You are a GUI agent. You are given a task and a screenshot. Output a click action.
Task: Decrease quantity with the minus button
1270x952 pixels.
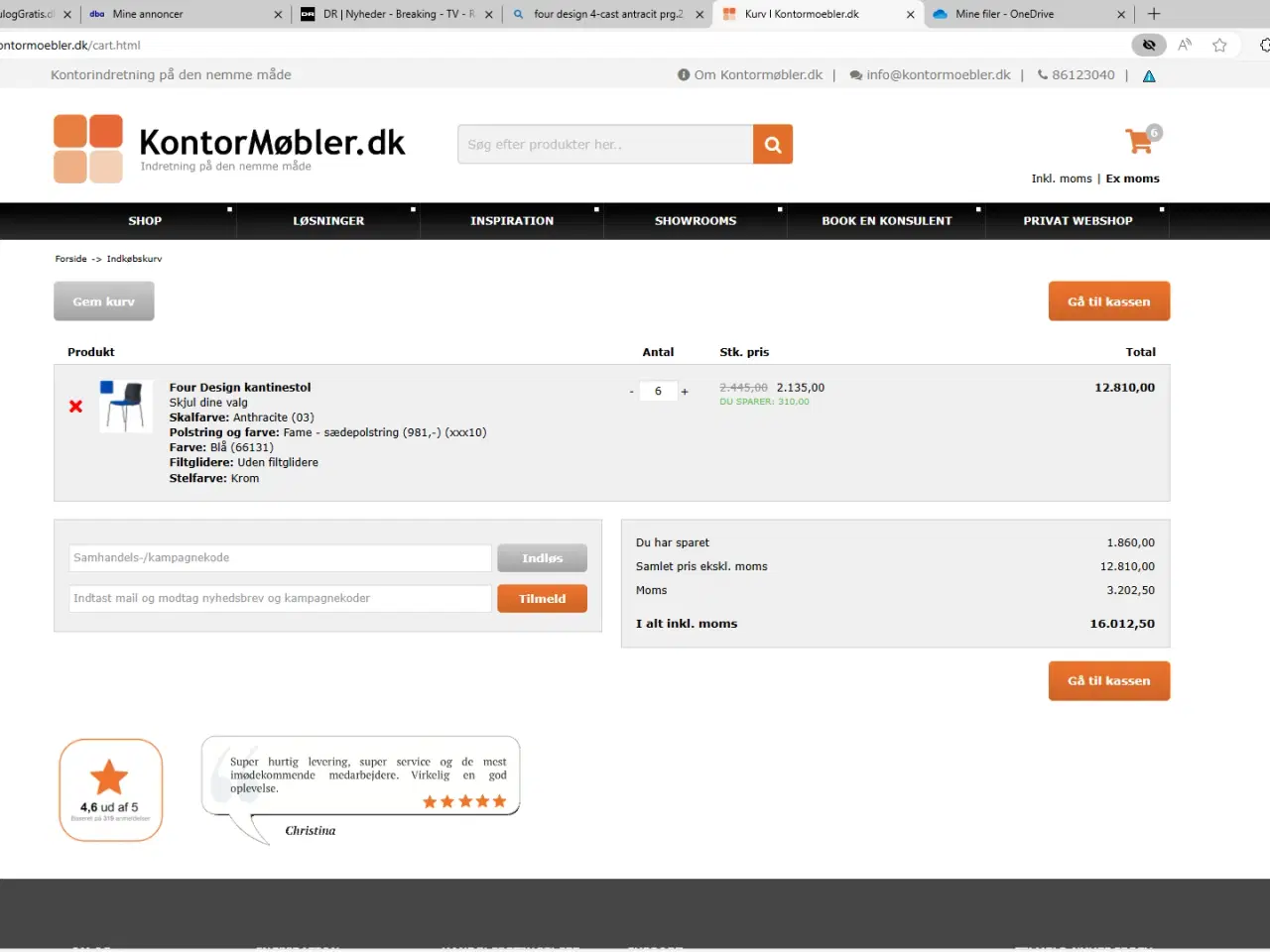pyautogui.click(x=631, y=392)
